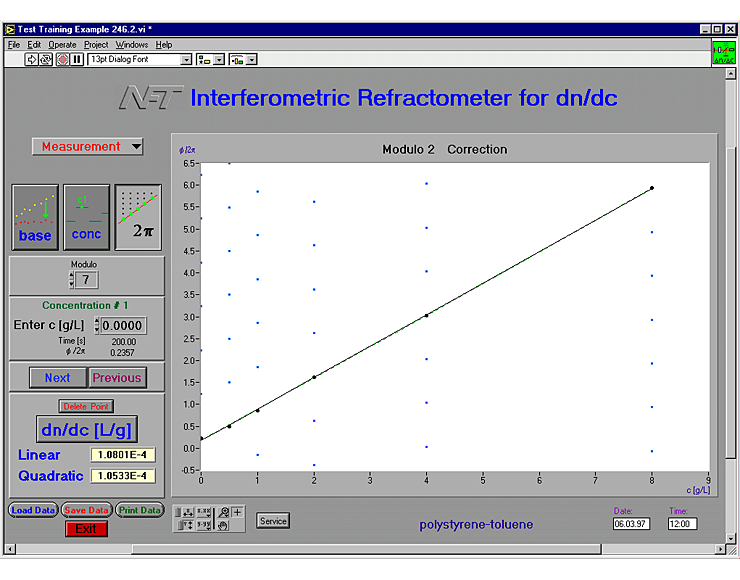Click the X-axis autoscale icon
Viewport: 740px width, 580px height.
pyautogui.click(x=188, y=512)
